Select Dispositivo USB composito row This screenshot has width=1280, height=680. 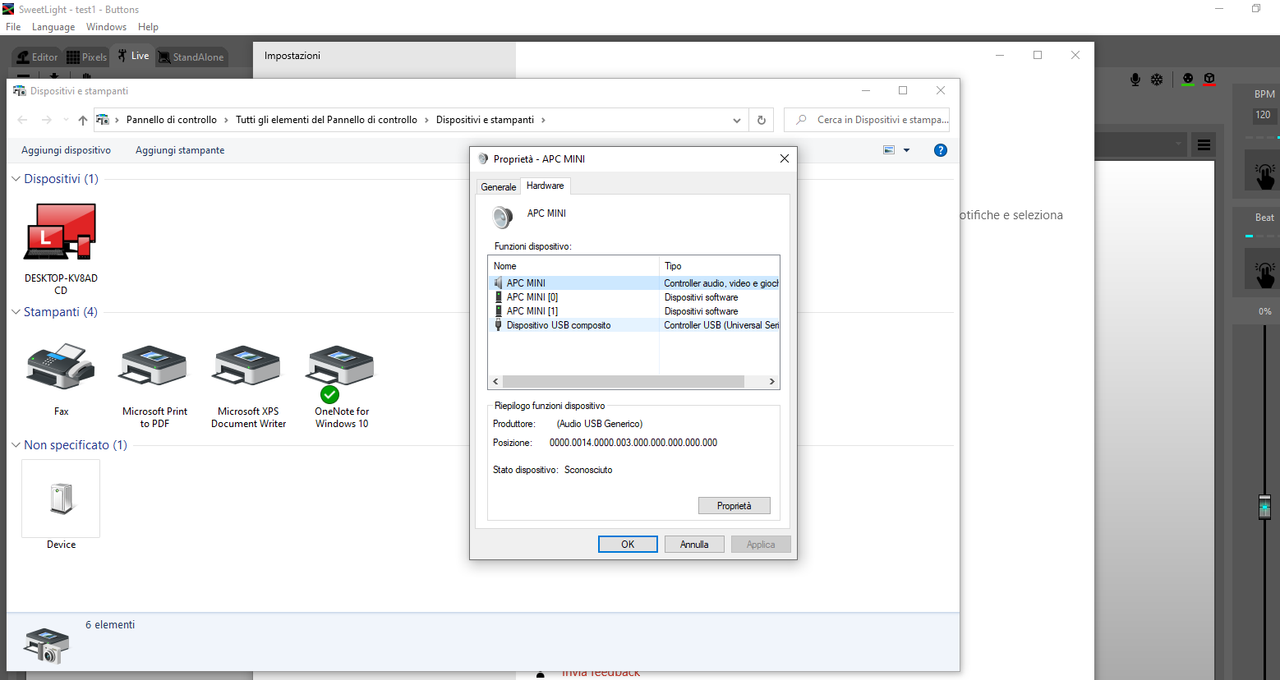pos(634,325)
